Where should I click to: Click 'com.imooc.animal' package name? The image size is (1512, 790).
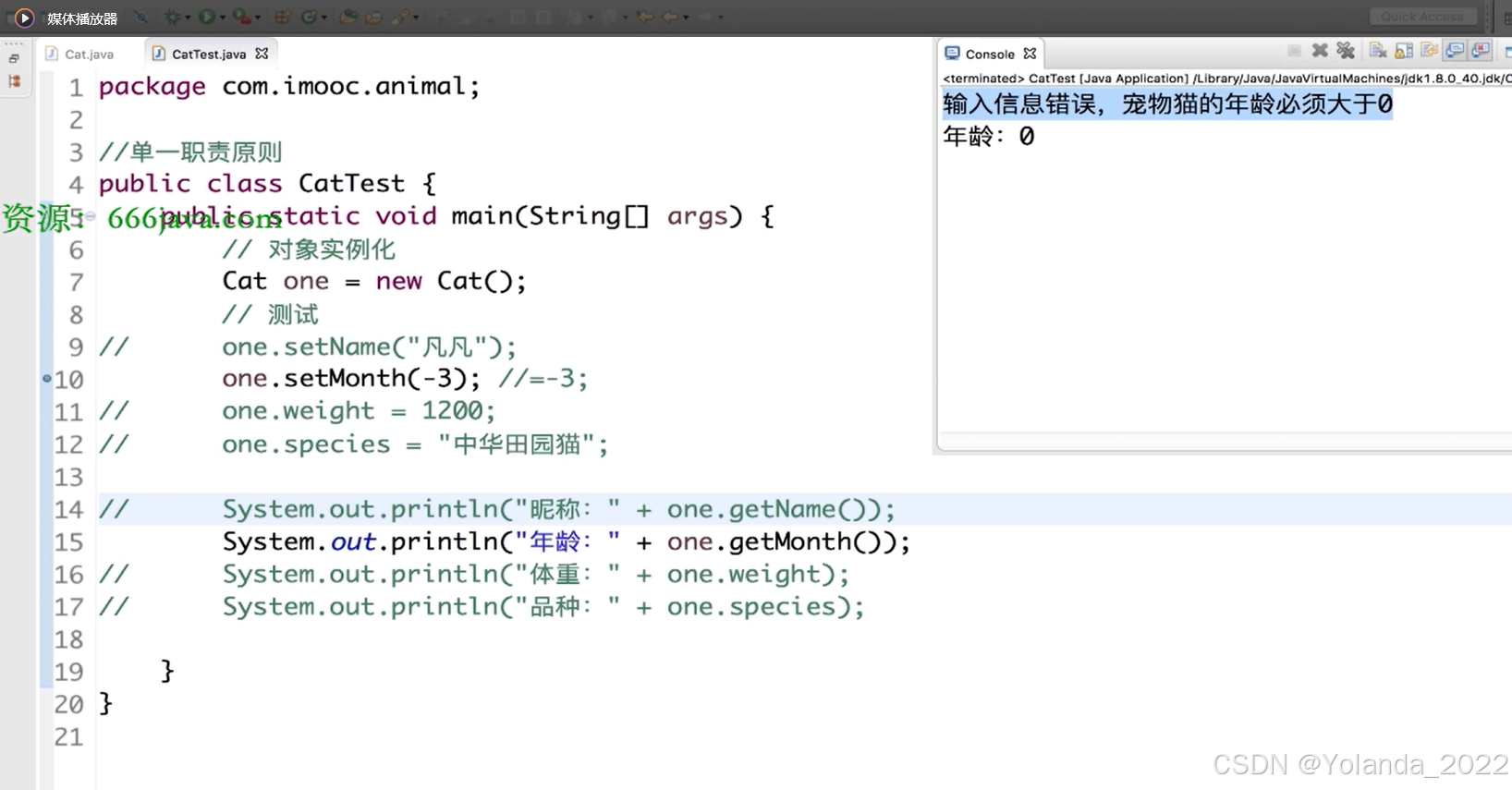point(345,86)
